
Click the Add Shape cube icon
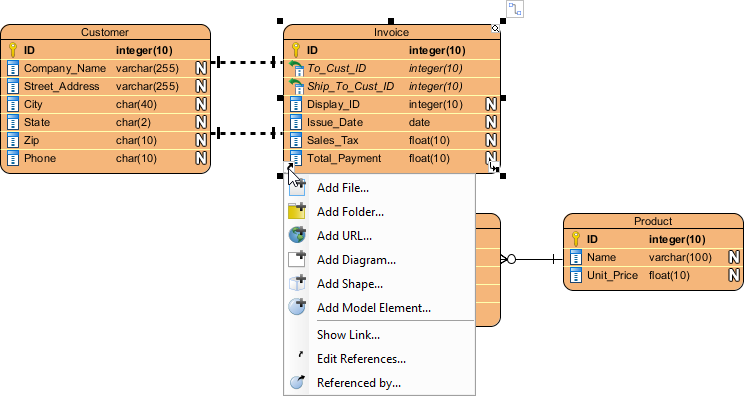[x=297, y=283]
